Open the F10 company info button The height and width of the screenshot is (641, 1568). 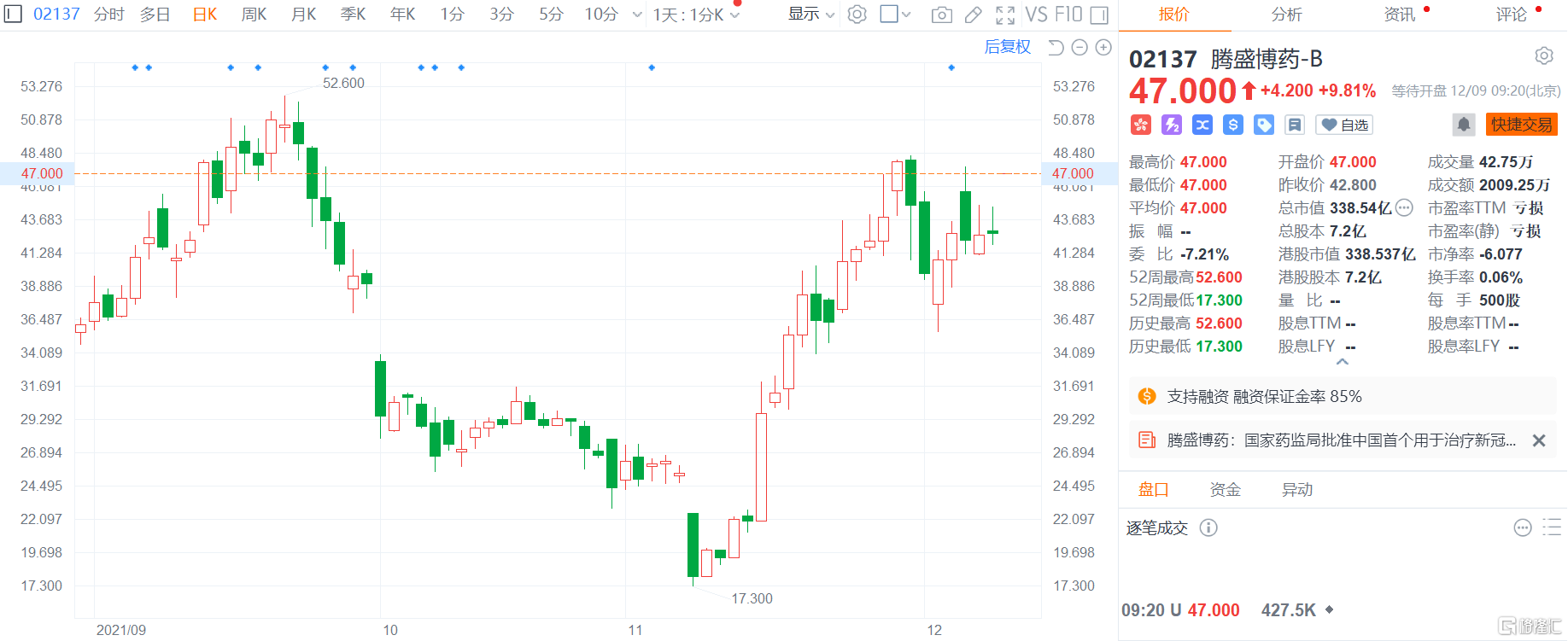(x=1068, y=15)
